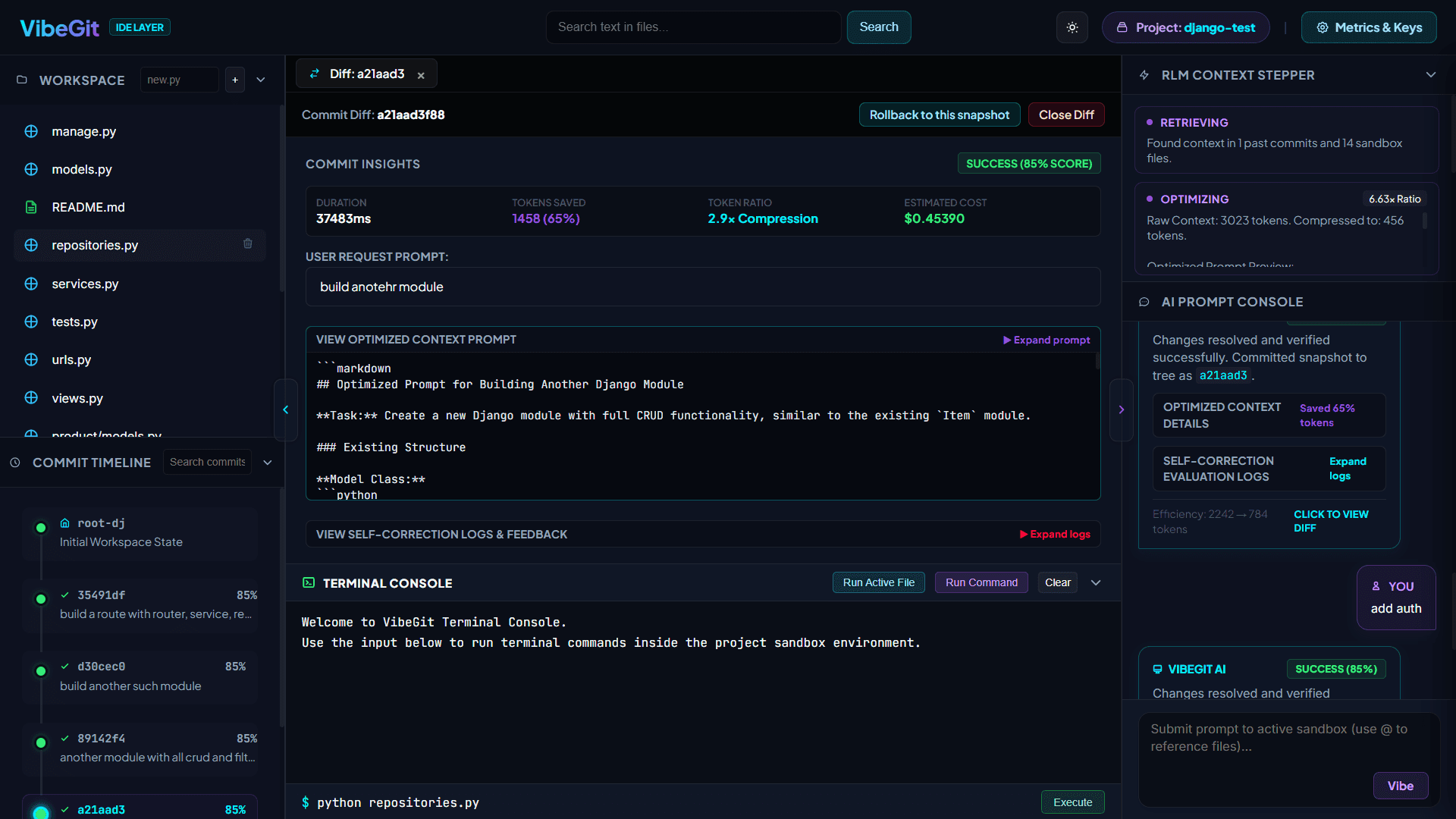The width and height of the screenshot is (1456, 819).
Task: Click the a21aad3 tree hash link
Action: [1223, 375]
